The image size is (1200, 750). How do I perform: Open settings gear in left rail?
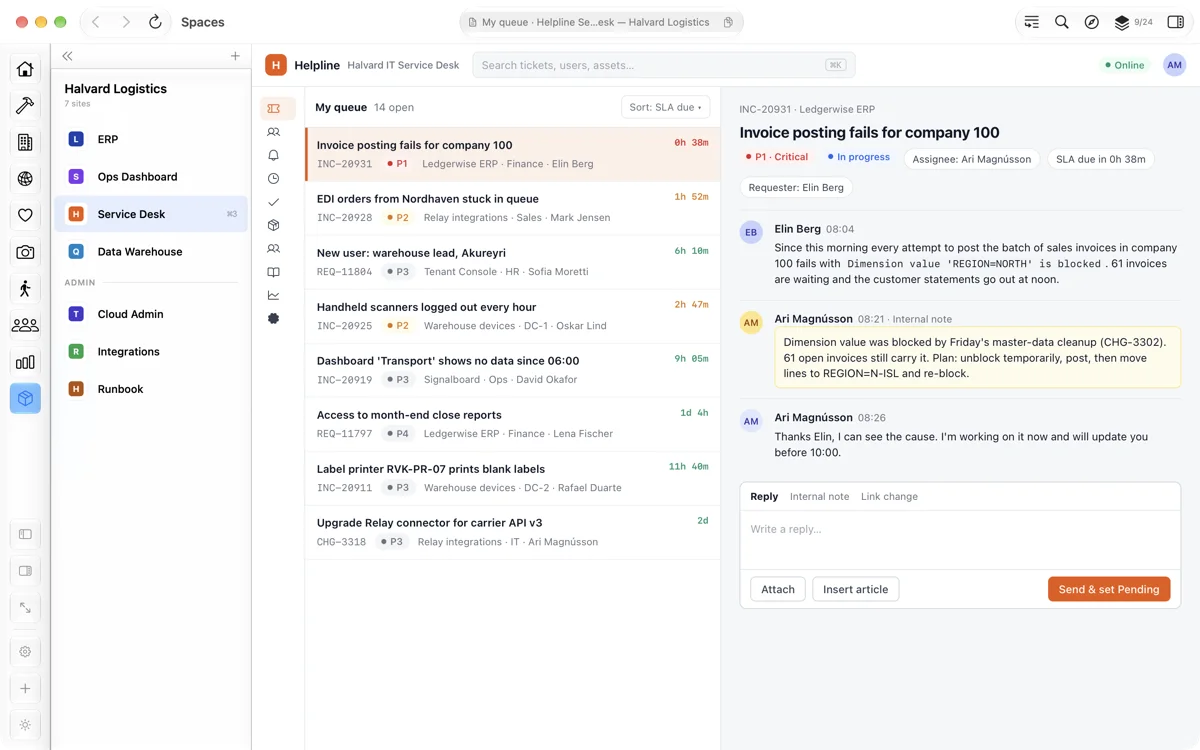tap(25, 652)
